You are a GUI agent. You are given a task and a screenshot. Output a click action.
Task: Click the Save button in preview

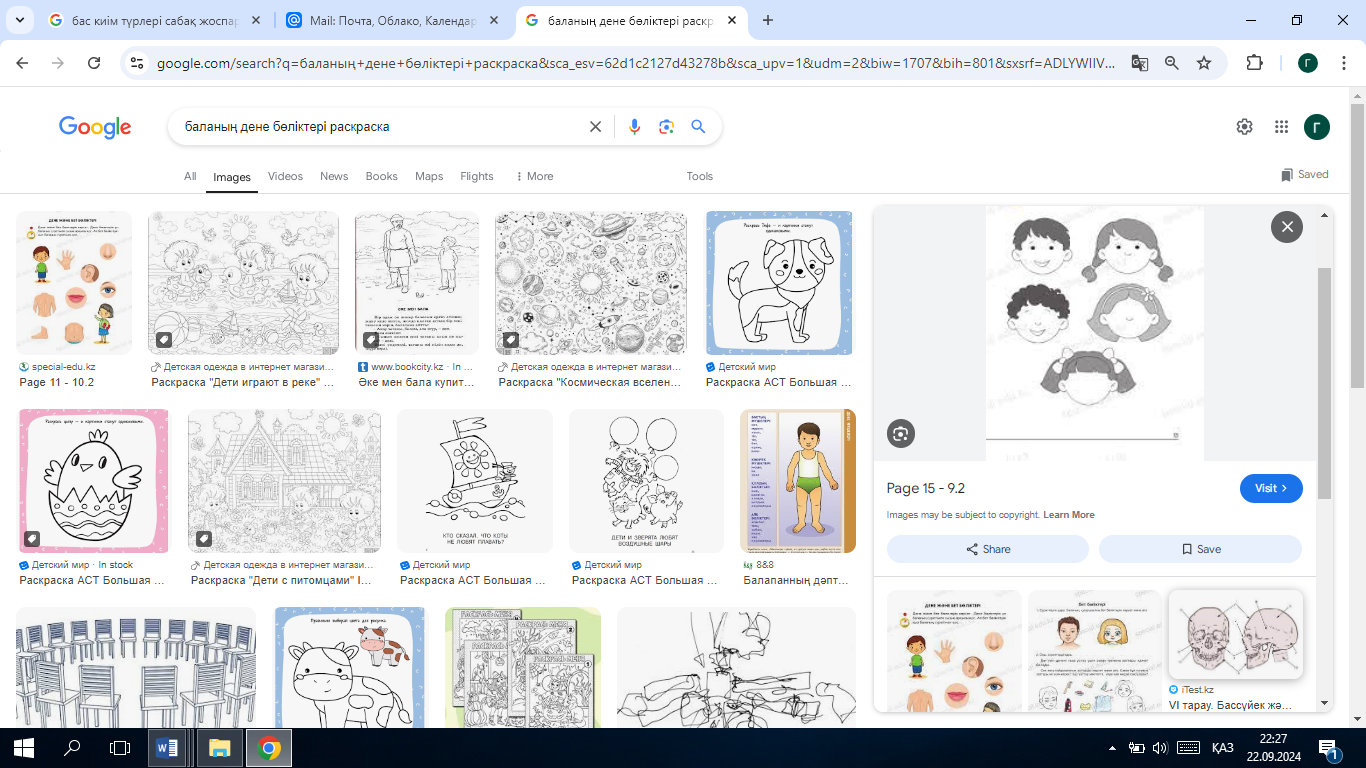point(1200,549)
